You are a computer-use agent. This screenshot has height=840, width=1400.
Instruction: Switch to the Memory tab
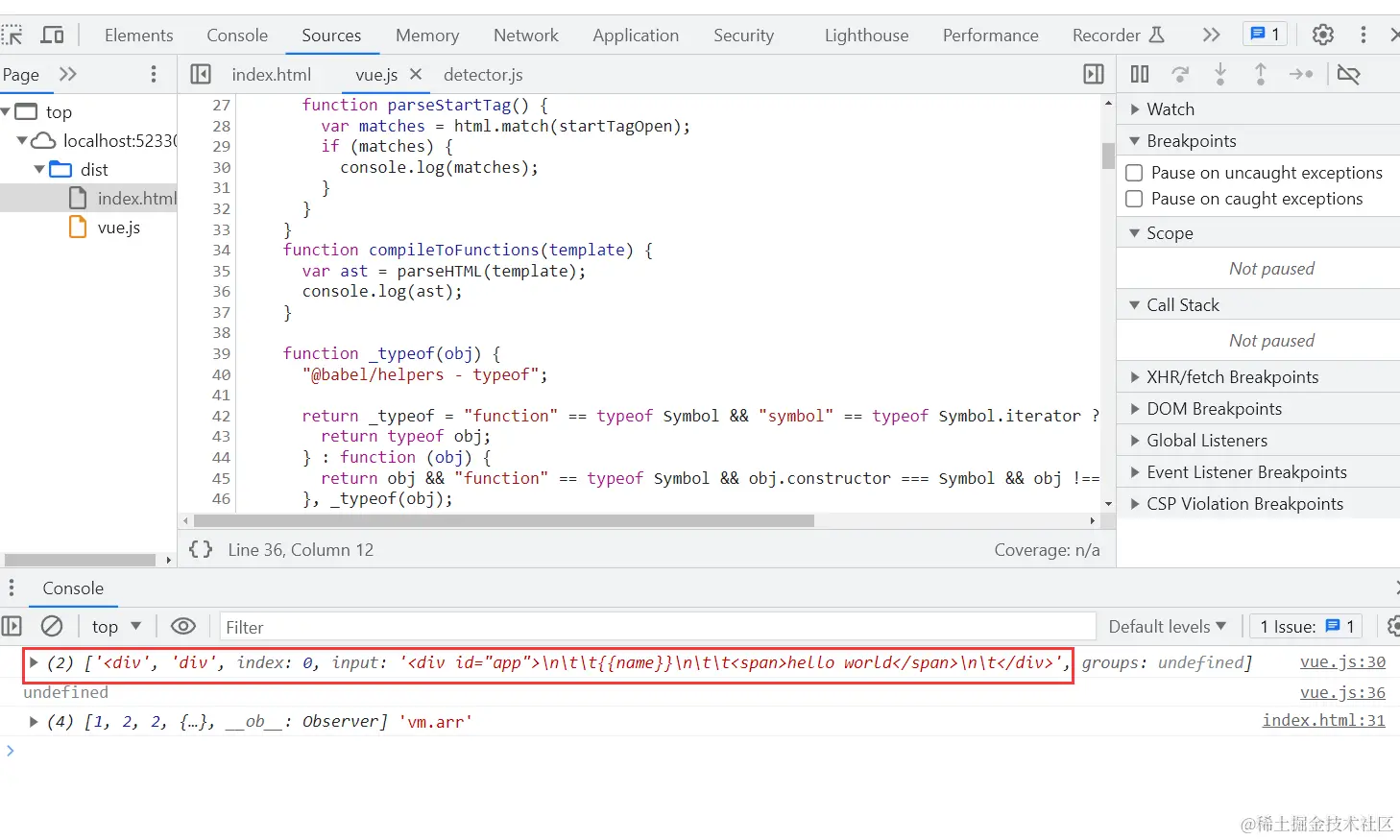click(x=427, y=35)
